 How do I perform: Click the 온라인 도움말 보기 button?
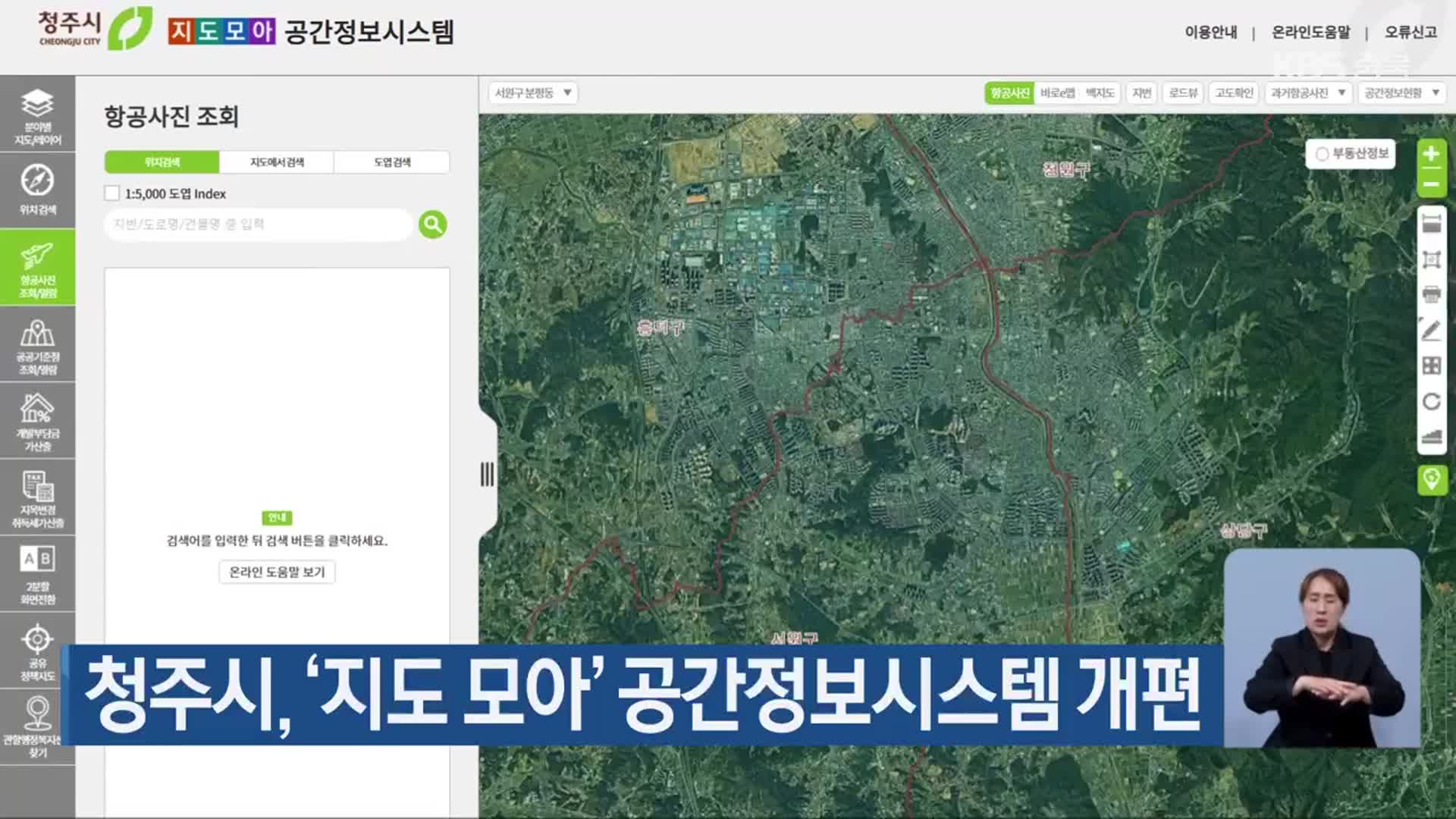[x=277, y=572]
